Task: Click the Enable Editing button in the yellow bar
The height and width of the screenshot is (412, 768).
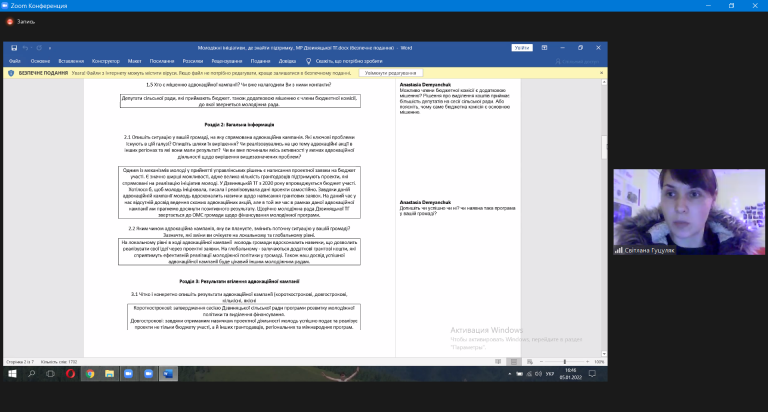Action: [390, 73]
